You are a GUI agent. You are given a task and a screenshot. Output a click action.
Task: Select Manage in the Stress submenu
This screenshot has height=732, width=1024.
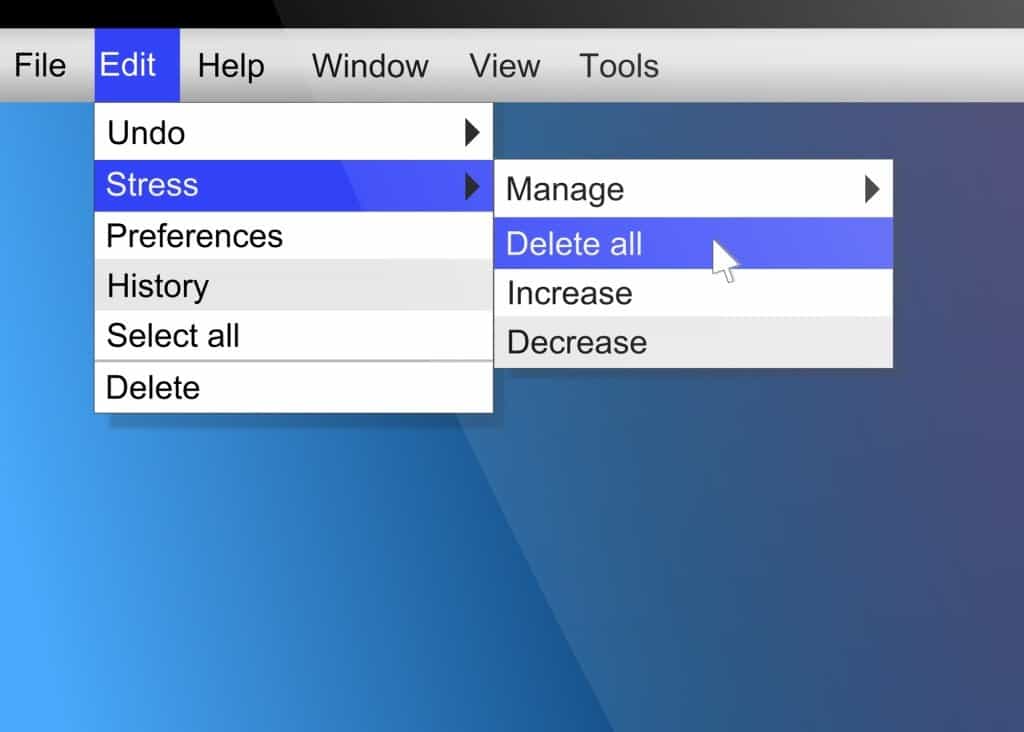click(565, 189)
